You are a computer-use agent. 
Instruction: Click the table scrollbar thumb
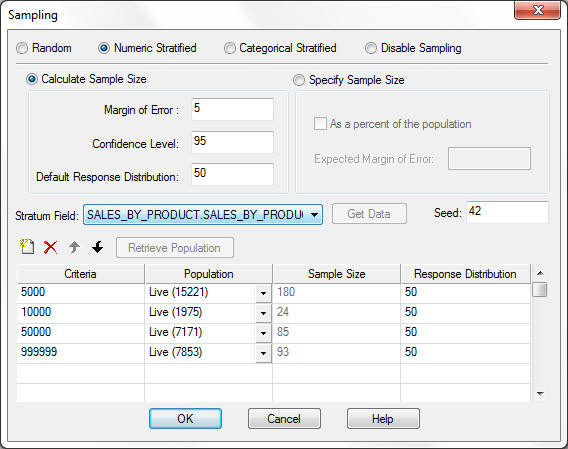click(540, 290)
